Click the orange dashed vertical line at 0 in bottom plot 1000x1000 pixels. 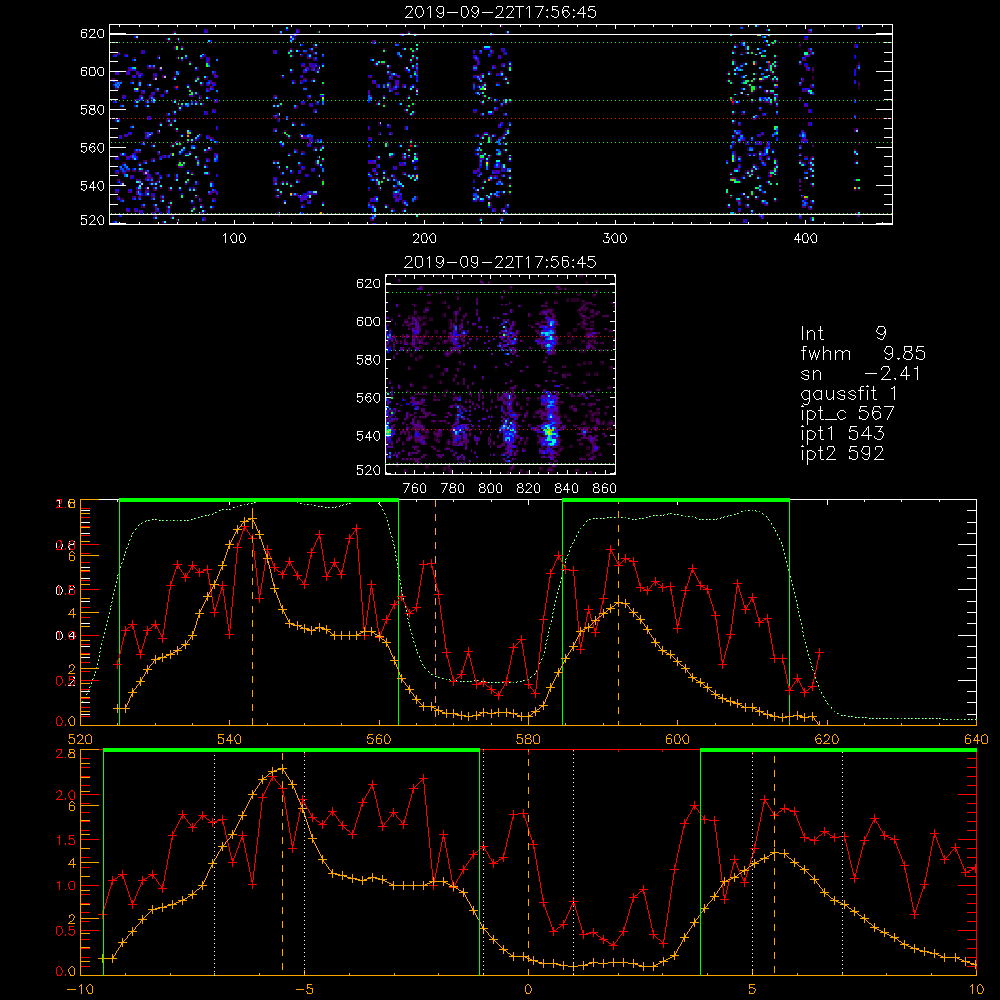(528, 861)
